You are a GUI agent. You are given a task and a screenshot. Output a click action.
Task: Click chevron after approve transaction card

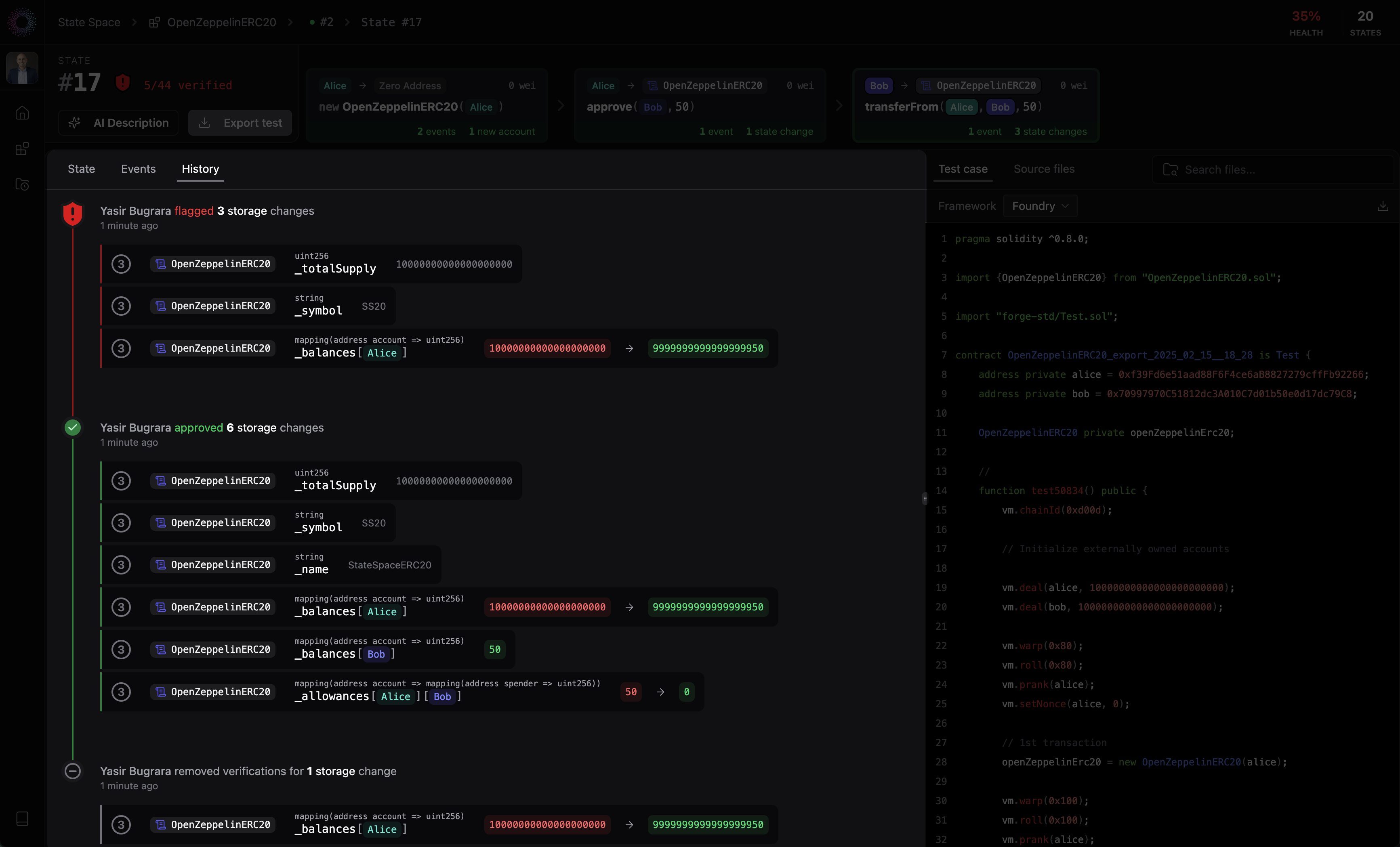tap(839, 106)
